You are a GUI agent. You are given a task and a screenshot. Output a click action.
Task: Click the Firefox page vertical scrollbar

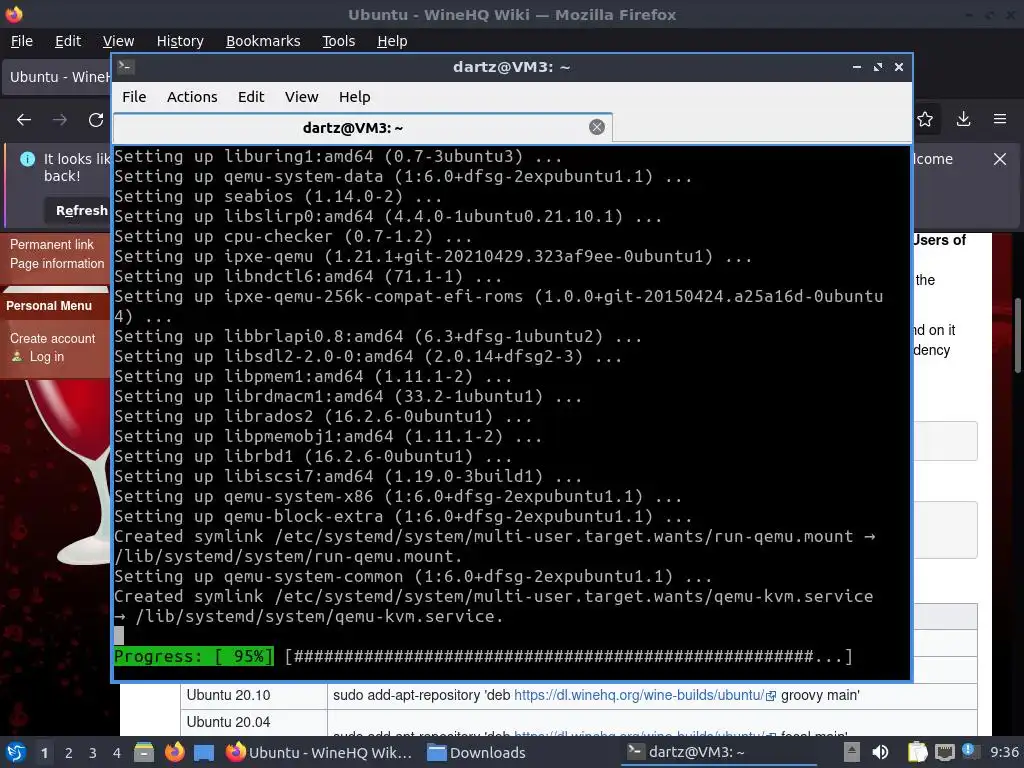tap(1017, 336)
